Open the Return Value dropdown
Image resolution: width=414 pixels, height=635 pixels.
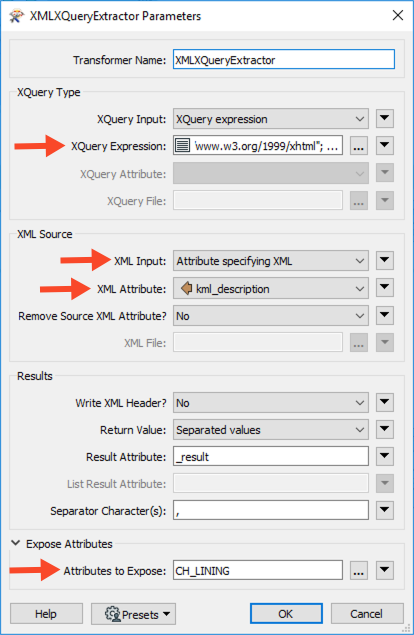(271, 430)
